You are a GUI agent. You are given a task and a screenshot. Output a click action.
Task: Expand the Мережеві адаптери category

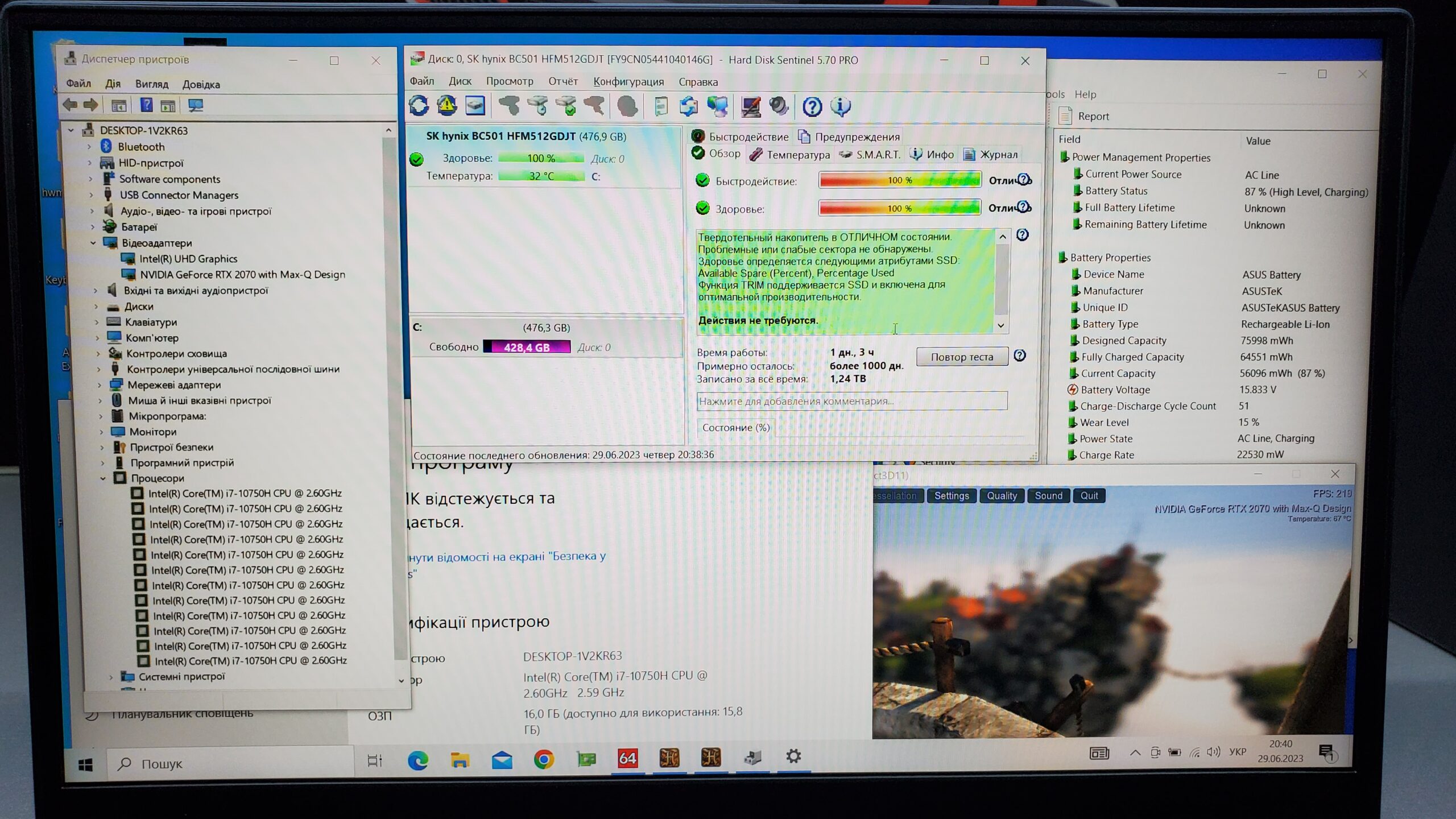pyautogui.click(x=100, y=385)
